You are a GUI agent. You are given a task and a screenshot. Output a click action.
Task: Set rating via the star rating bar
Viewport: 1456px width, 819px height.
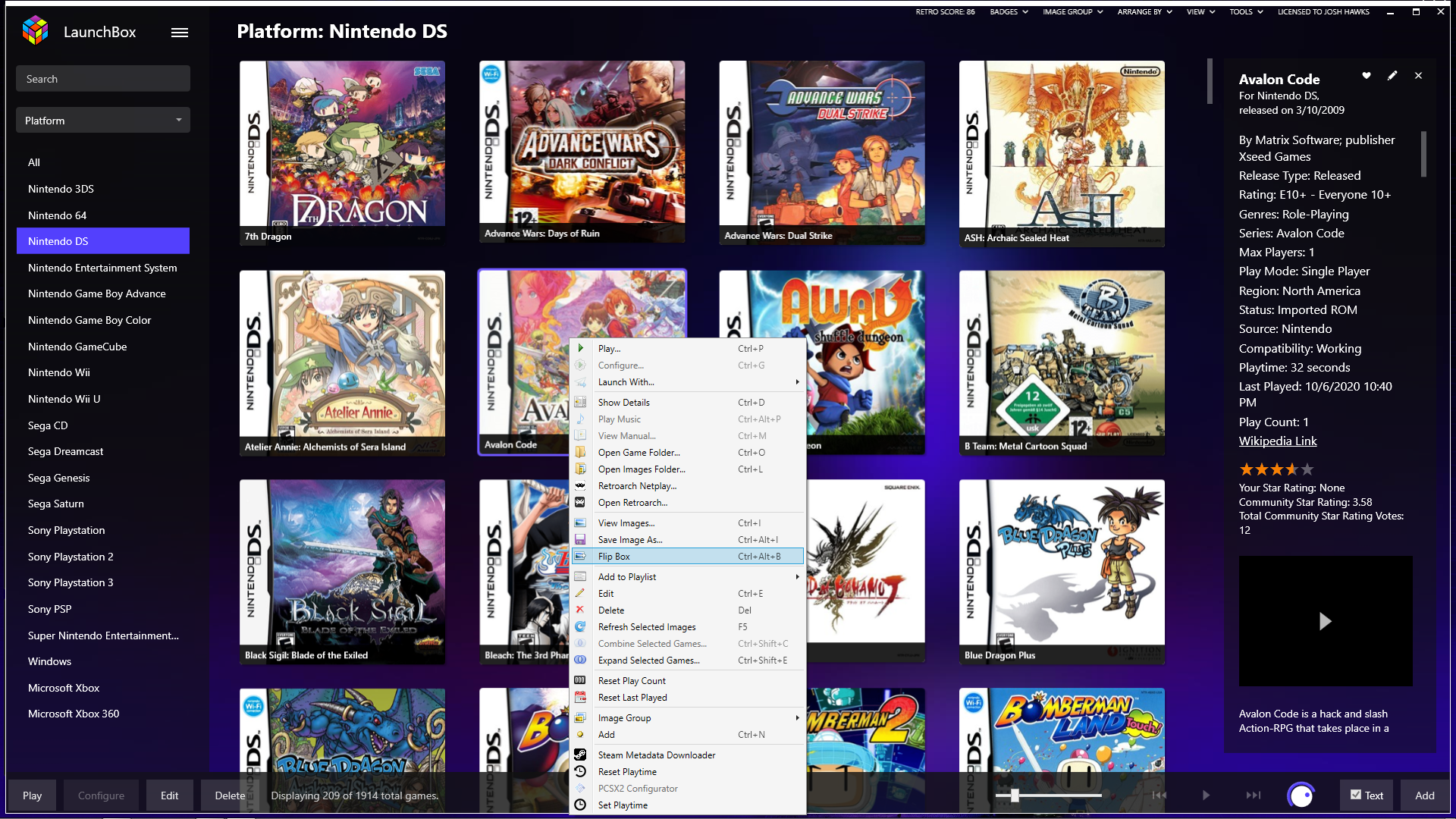(x=1276, y=469)
